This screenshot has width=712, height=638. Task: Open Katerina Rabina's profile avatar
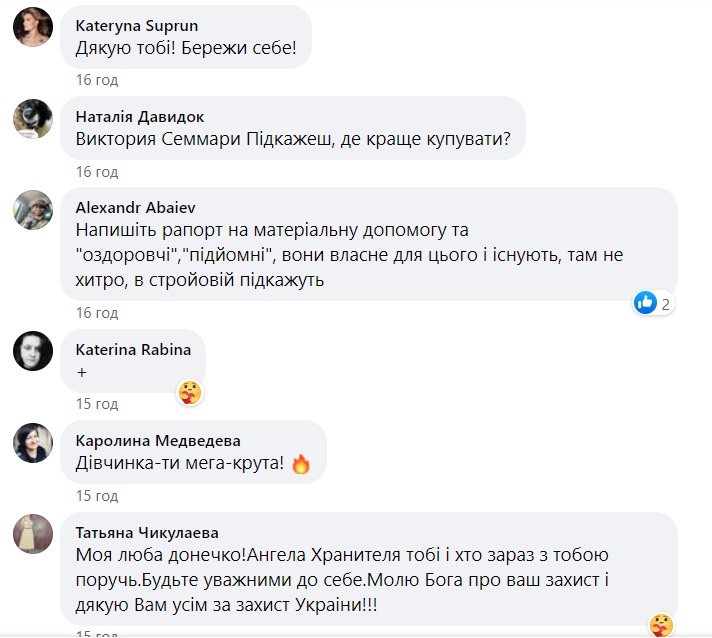pos(32,351)
